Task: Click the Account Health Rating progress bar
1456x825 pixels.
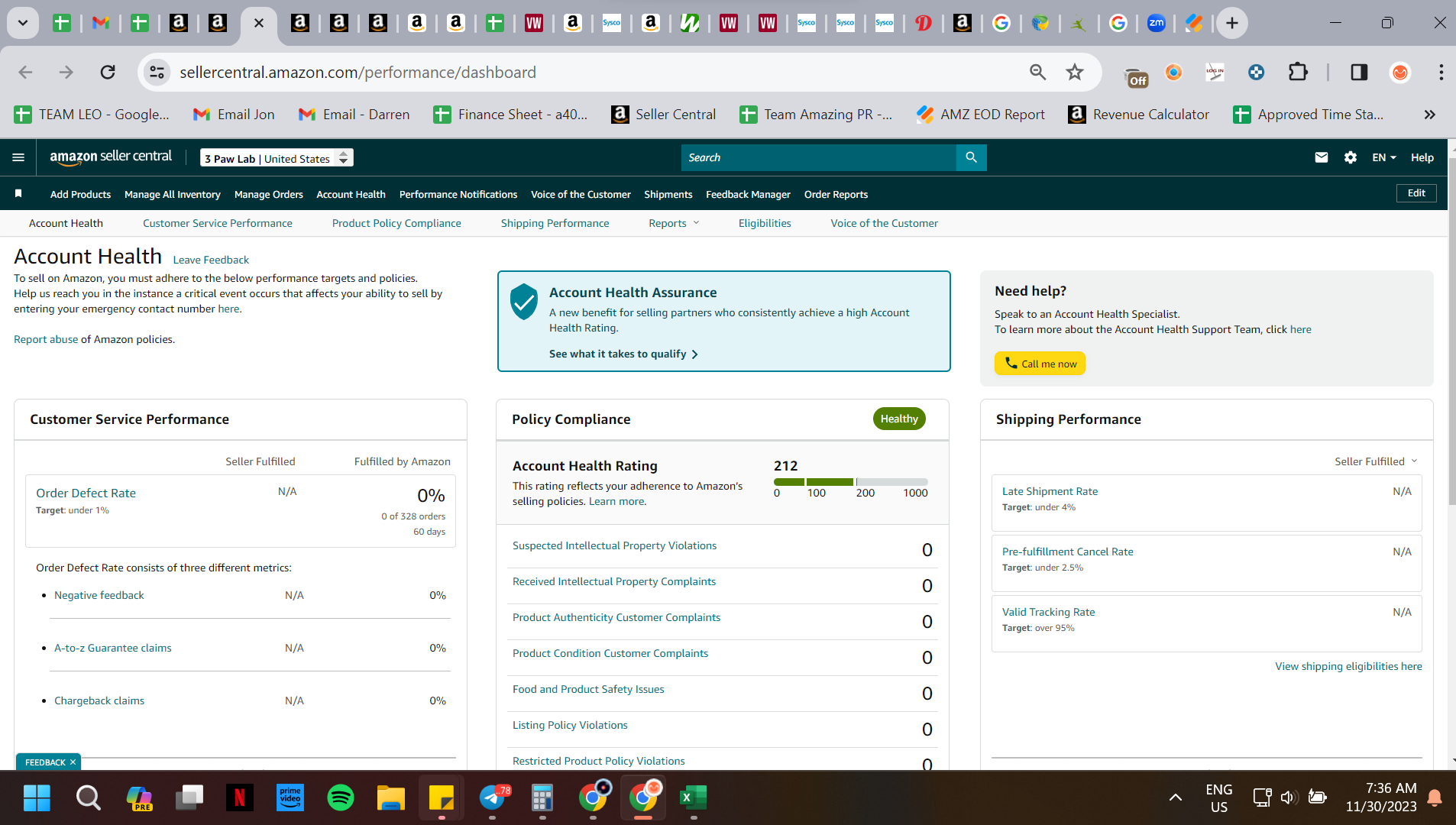Action: [x=851, y=482]
